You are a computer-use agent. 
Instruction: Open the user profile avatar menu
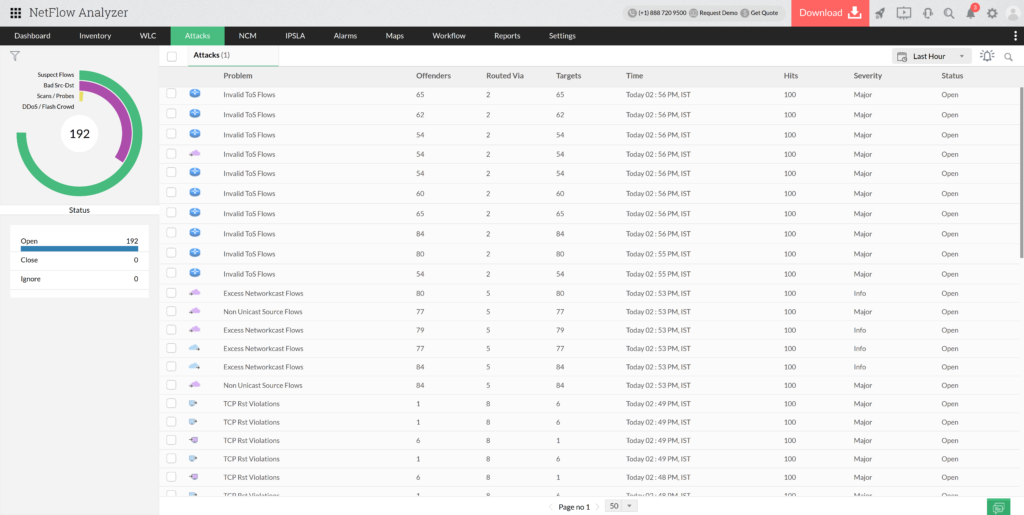(x=1013, y=13)
